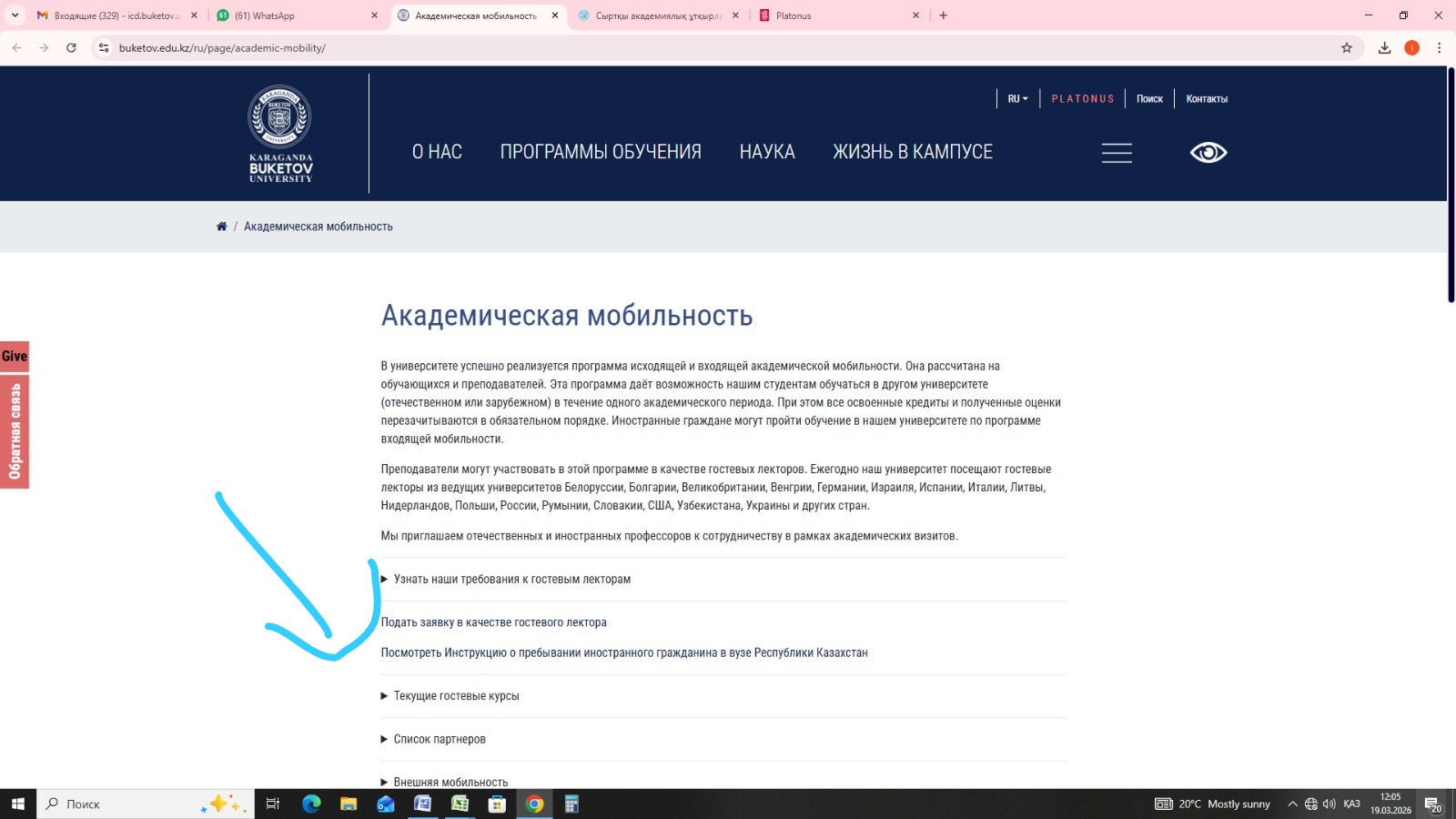Screen dimensions: 1456x819
Task: Open the RU language dropdown
Action: (1017, 99)
